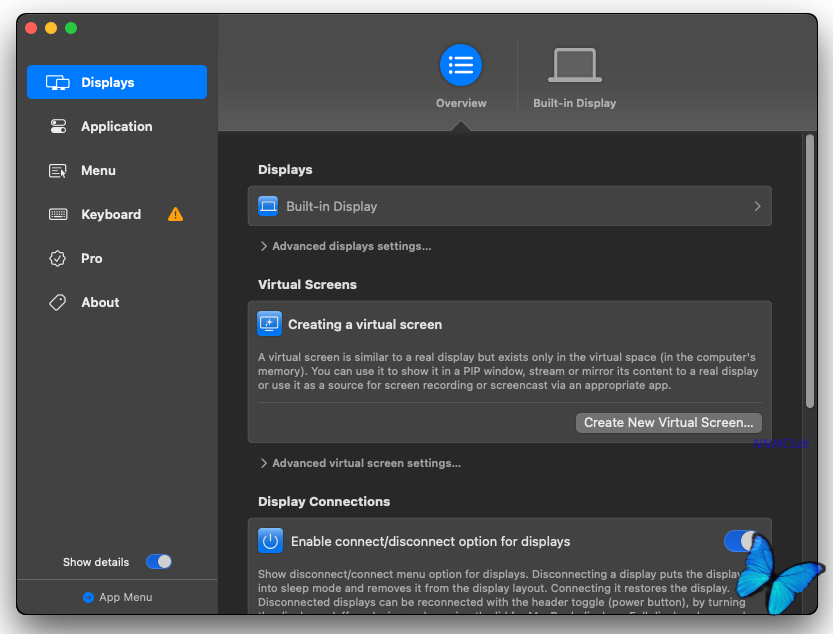Expand Advanced virtual screen settings
This screenshot has height=634, width=833.
[x=360, y=463]
